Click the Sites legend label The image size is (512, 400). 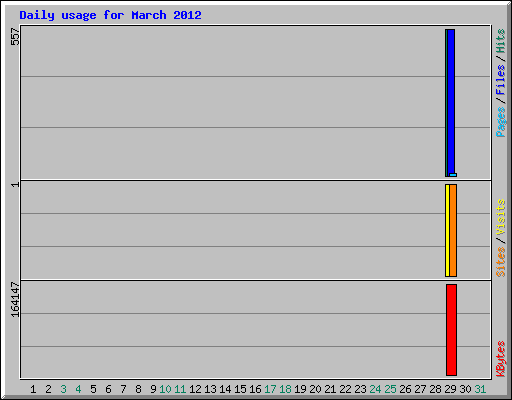click(500, 262)
